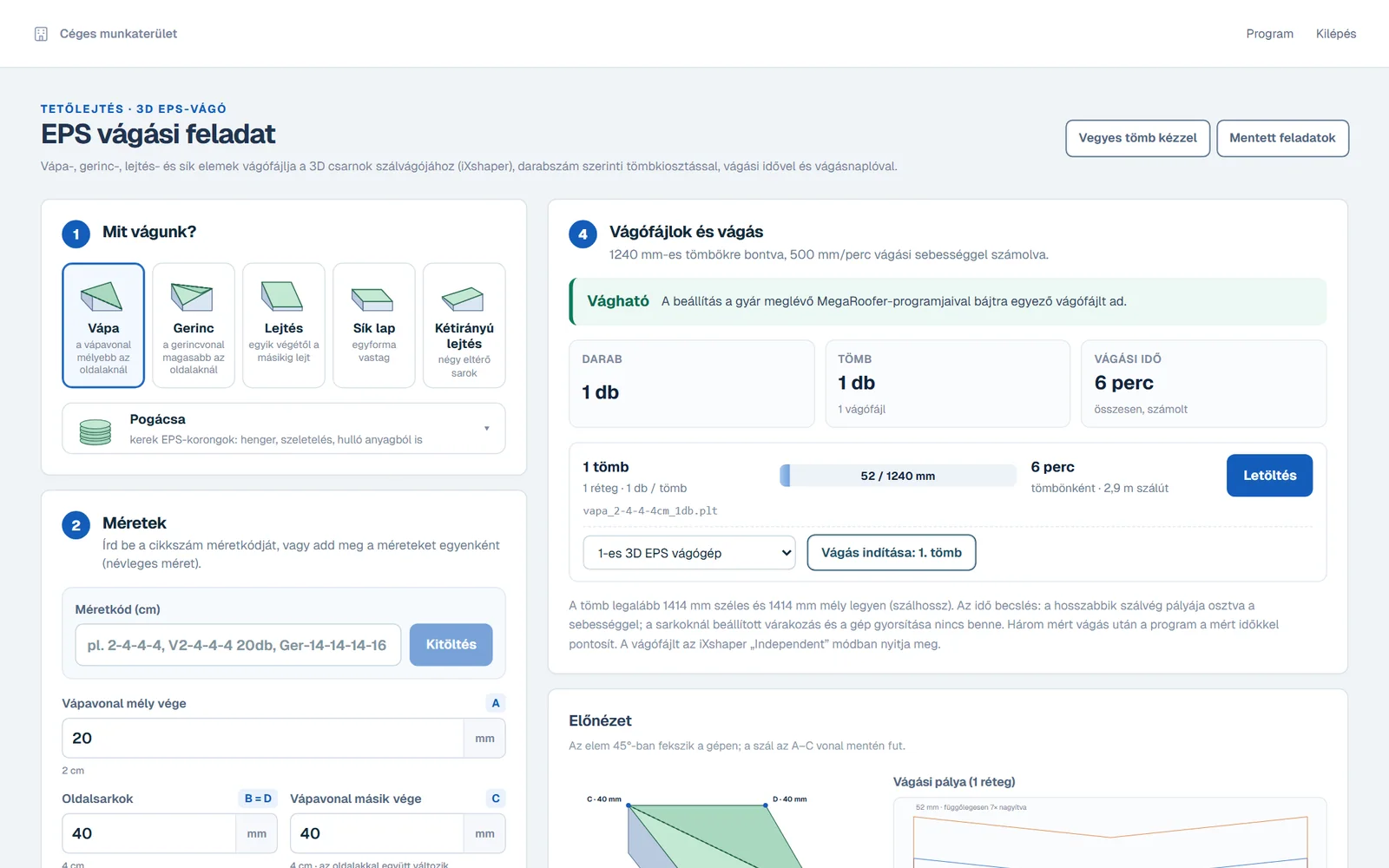
Task: Select the Vápa shape icon card
Action: click(x=102, y=297)
